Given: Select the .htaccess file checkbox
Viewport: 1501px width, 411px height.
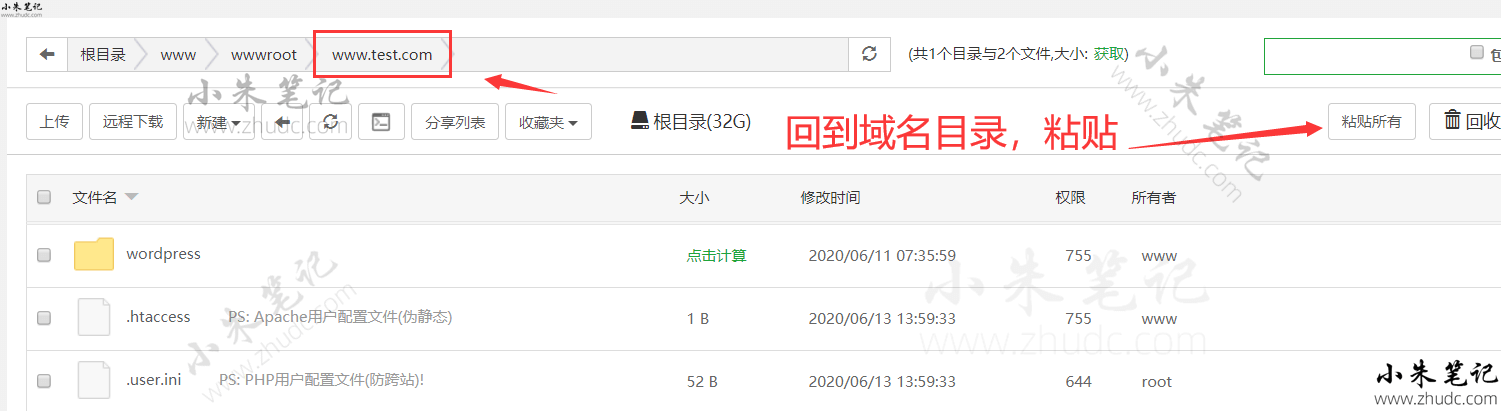Looking at the screenshot, I should [x=44, y=318].
